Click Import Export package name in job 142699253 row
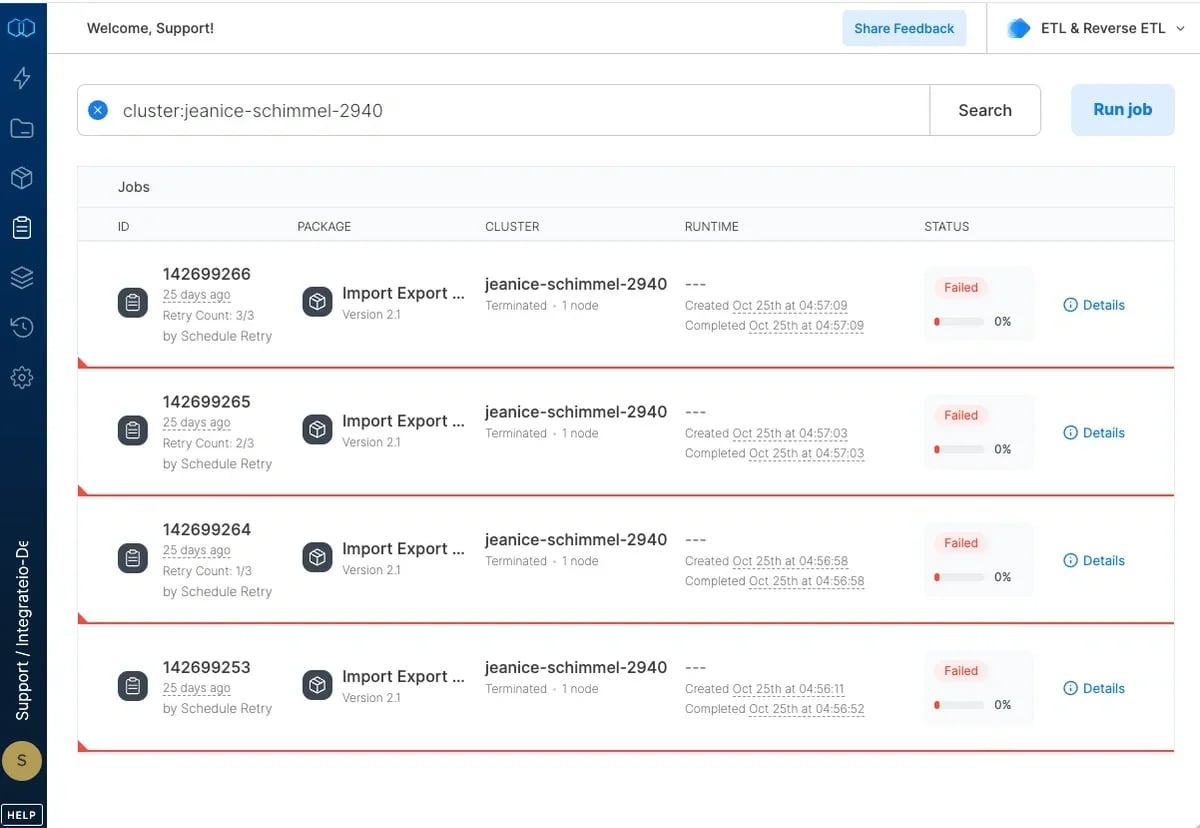The height and width of the screenshot is (828, 1200). click(403, 676)
